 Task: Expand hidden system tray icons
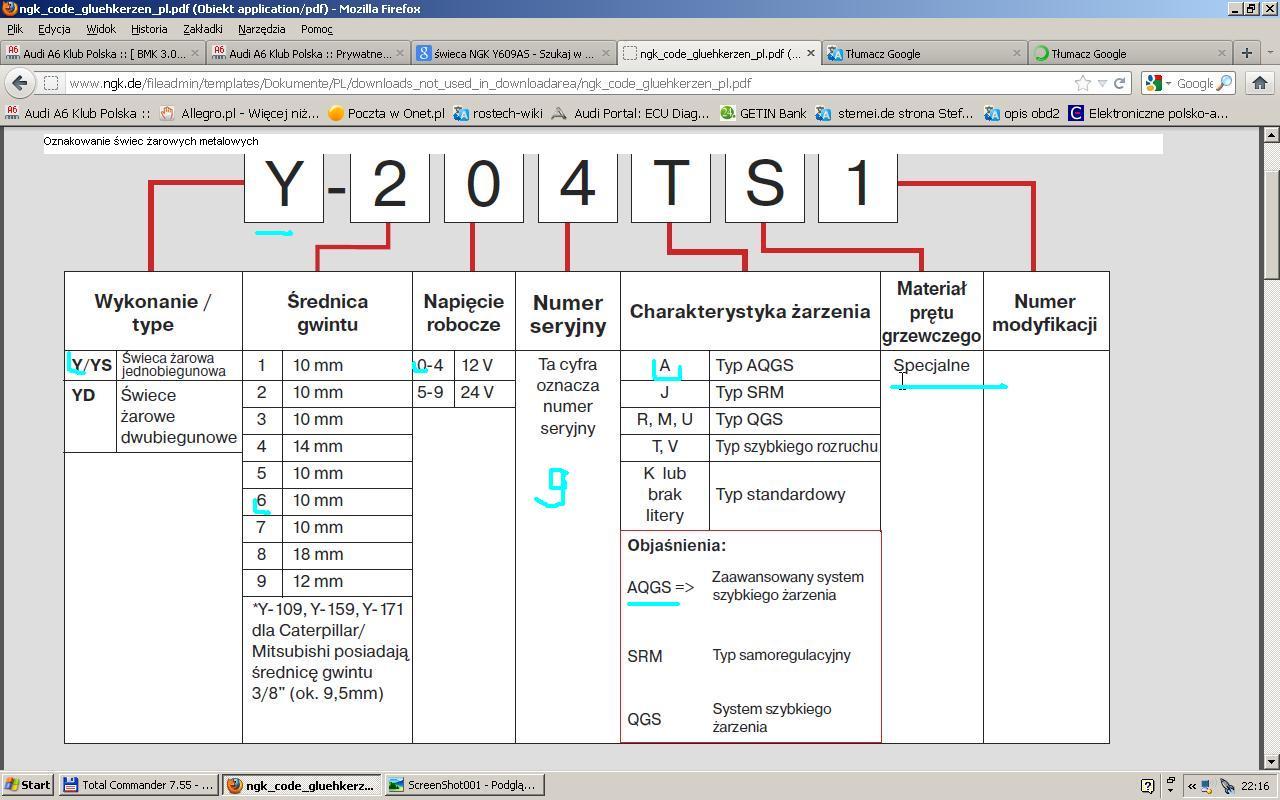(x=1191, y=785)
